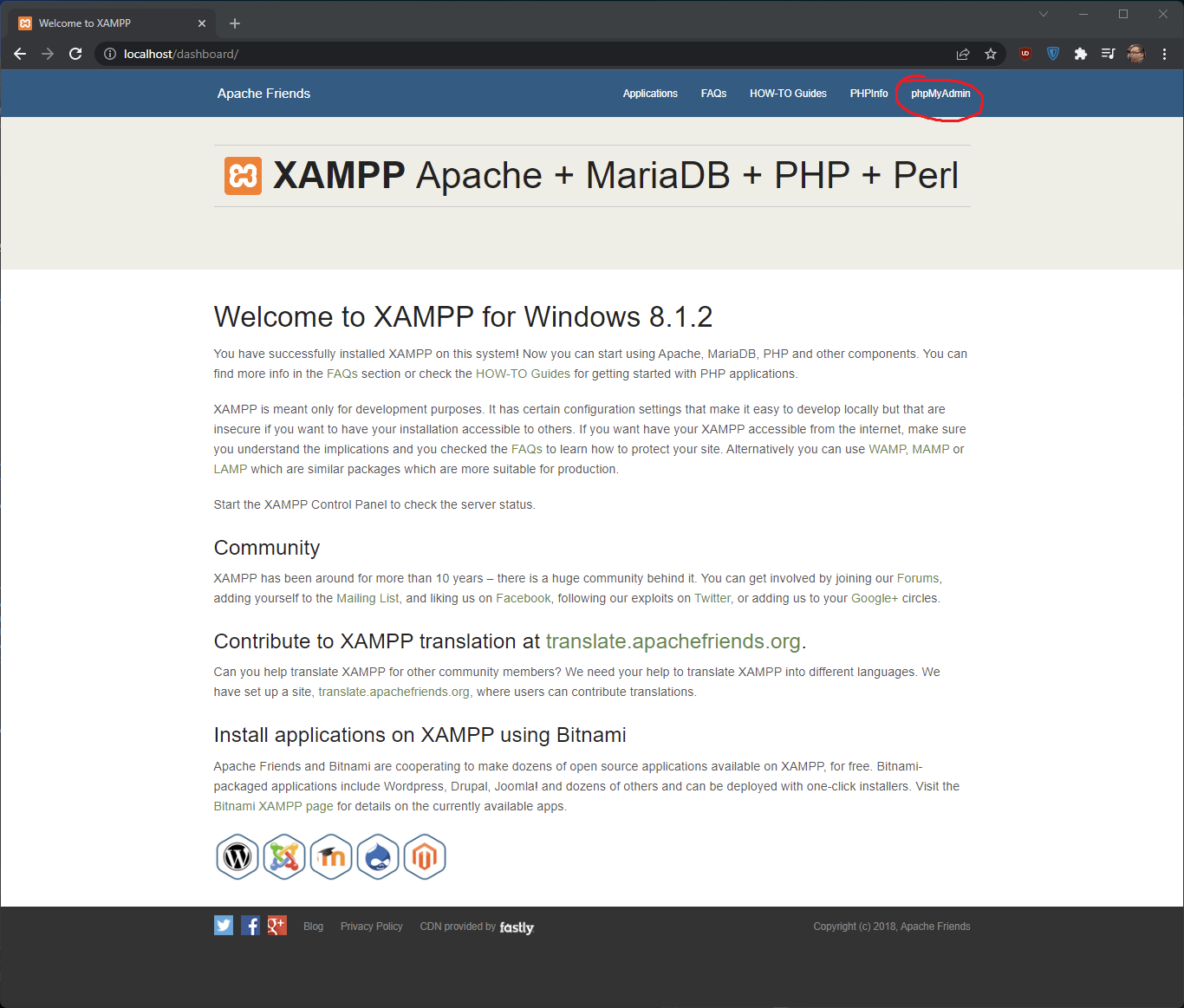Click the profile avatar icon

[x=1136, y=54]
